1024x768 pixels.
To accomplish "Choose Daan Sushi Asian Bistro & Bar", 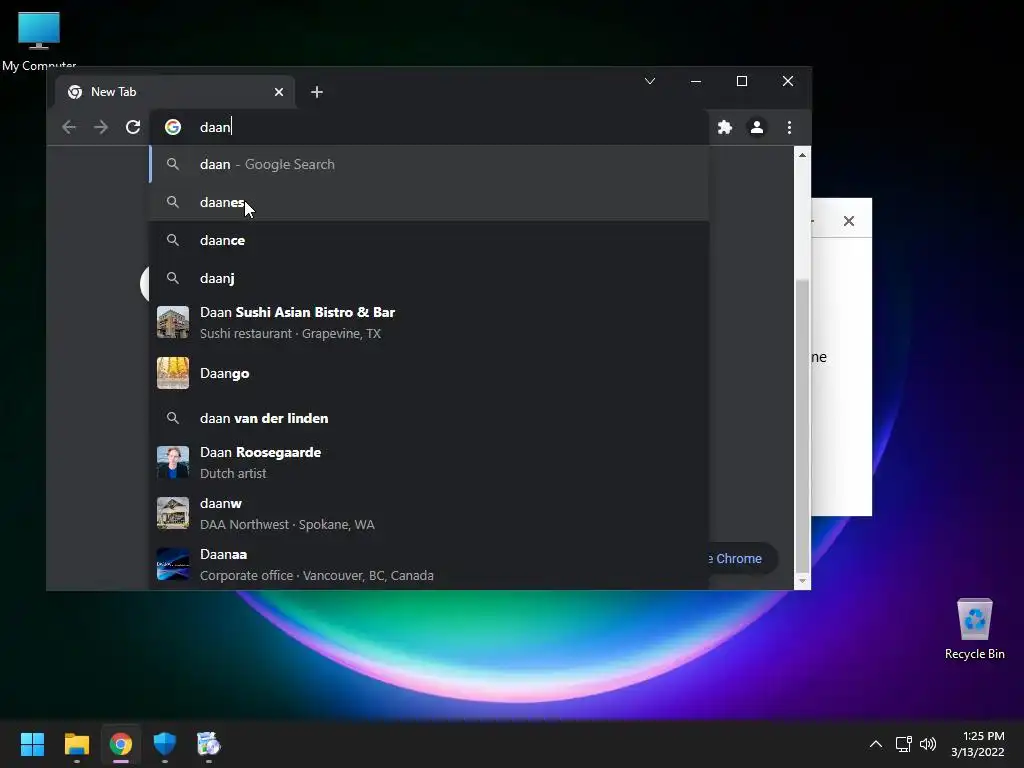I will click(430, 323).
